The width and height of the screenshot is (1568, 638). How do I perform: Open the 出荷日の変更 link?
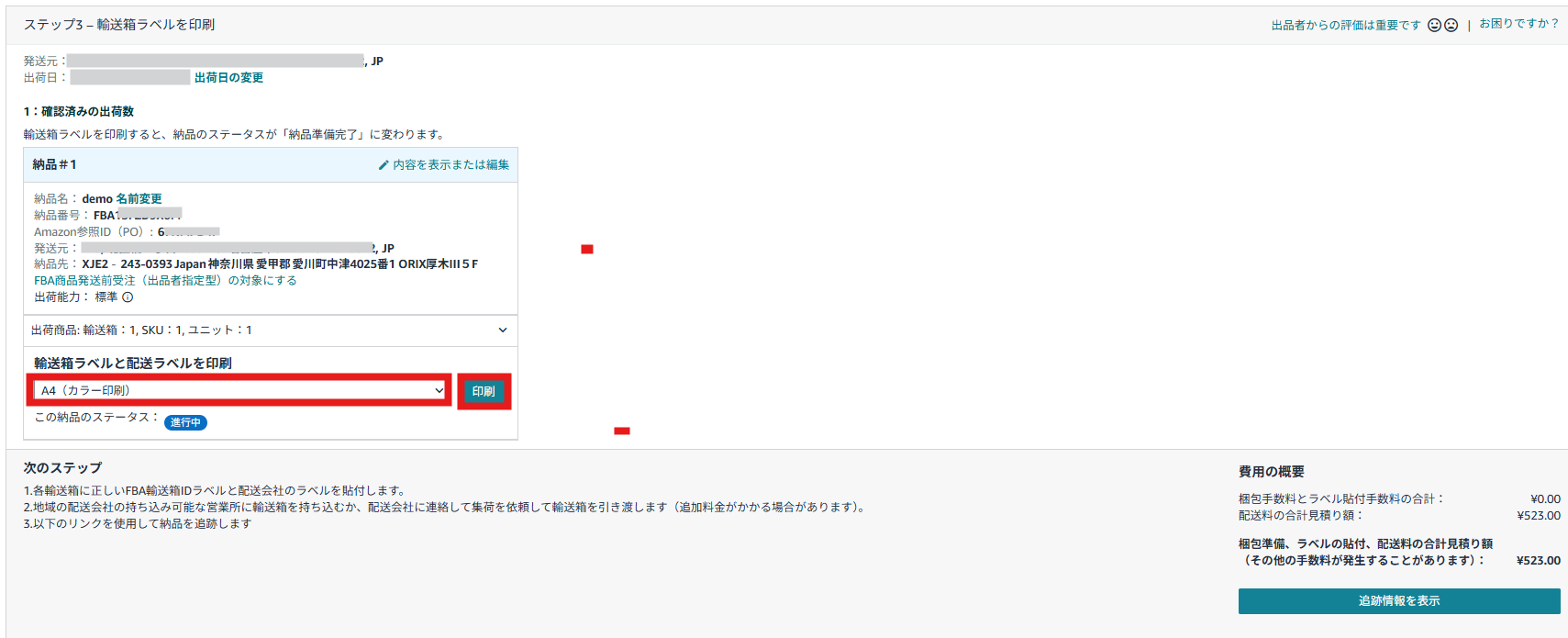tap(228, 78)
